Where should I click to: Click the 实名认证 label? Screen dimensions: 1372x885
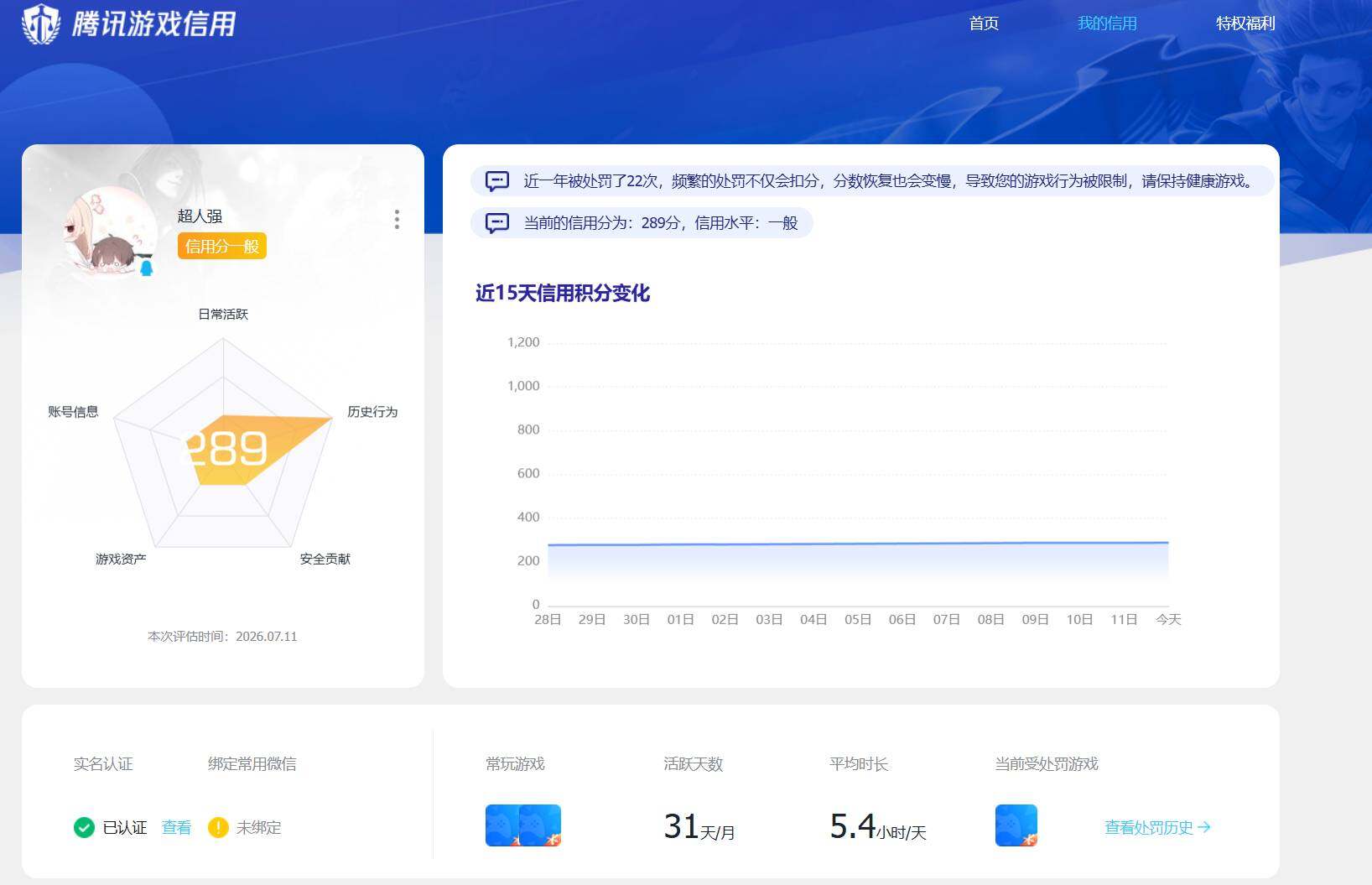pyautogui.click(x=103, y=764)
